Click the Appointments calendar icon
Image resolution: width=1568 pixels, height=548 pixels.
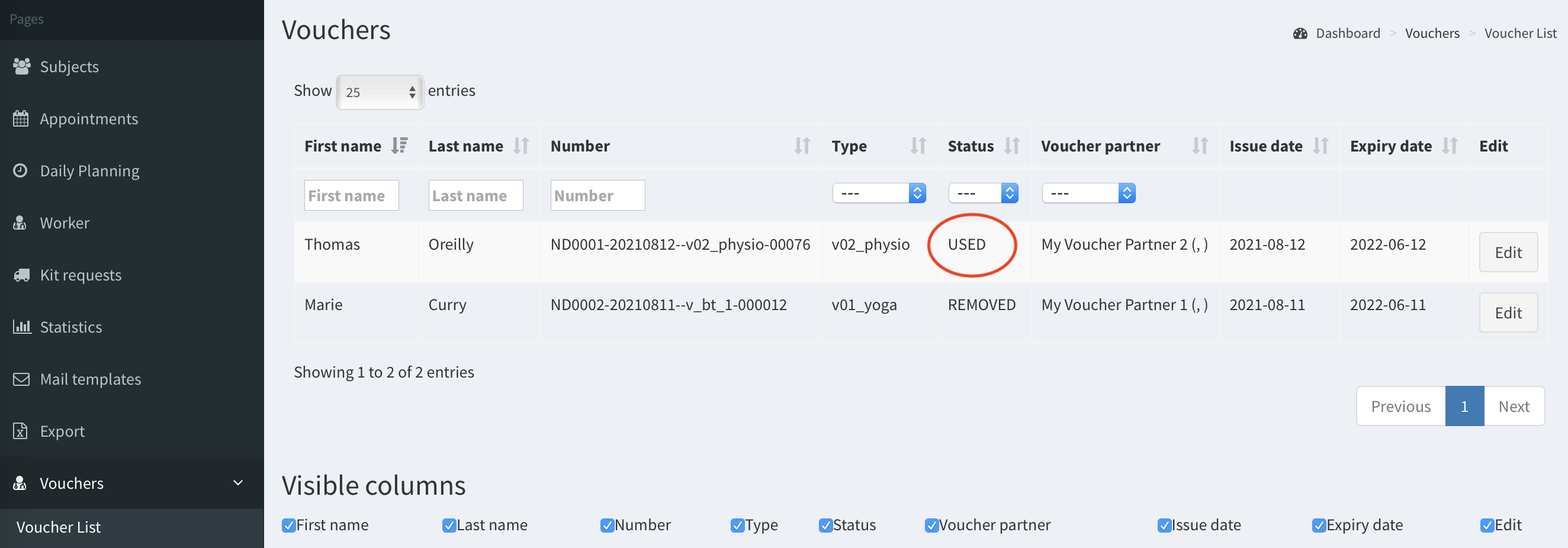(21, 118)
